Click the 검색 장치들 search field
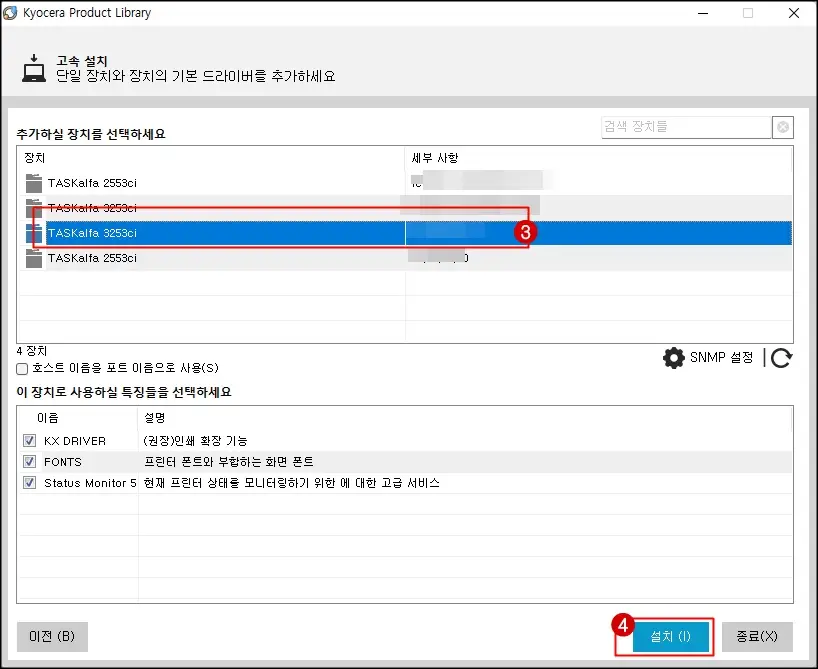Viewport: 818px width, 669px height. [685, 126]
